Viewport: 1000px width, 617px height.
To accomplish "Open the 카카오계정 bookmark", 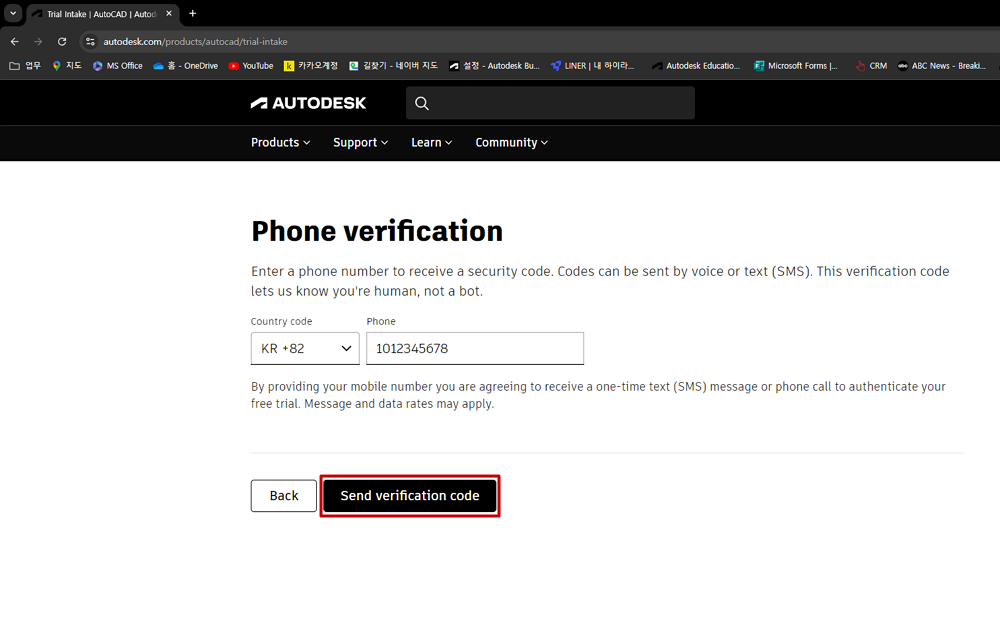I will [x=311, y=66].
